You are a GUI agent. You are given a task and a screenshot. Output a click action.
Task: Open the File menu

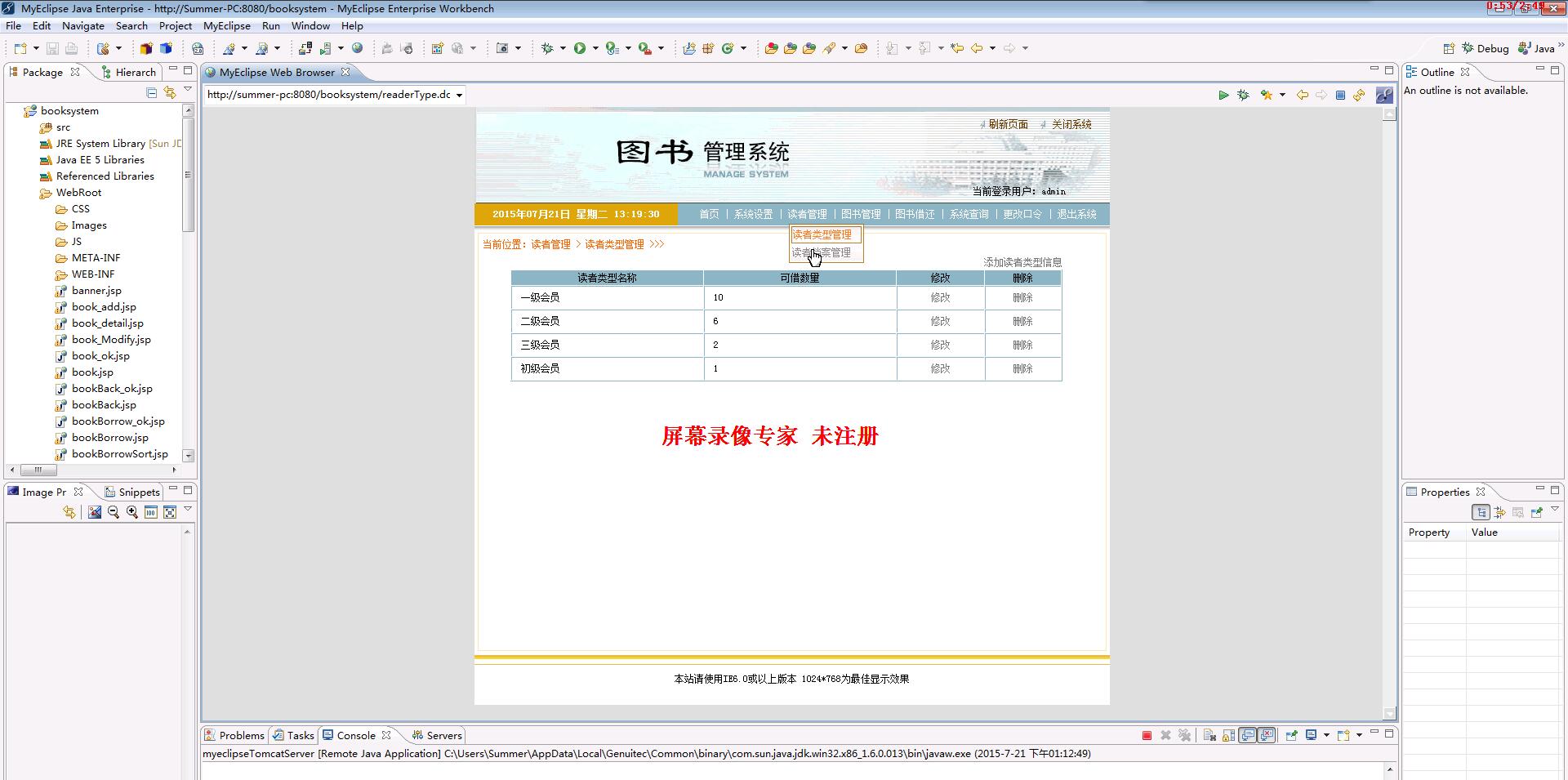coord(14,26)
